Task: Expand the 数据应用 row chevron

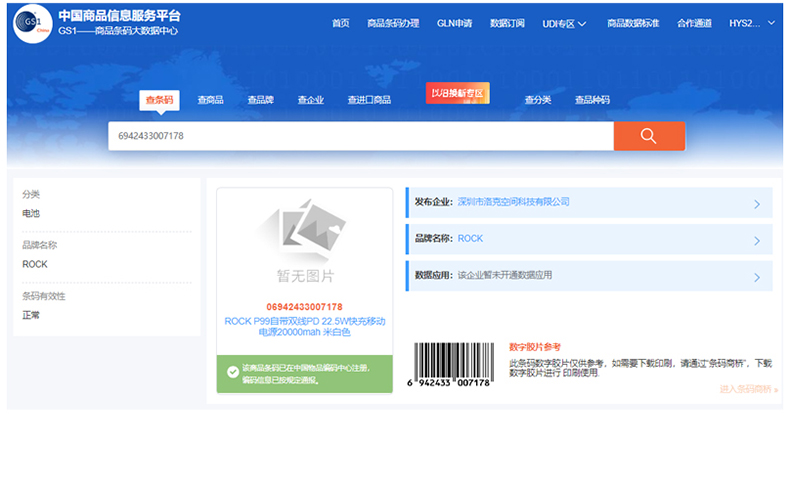Action: [757, 277]
